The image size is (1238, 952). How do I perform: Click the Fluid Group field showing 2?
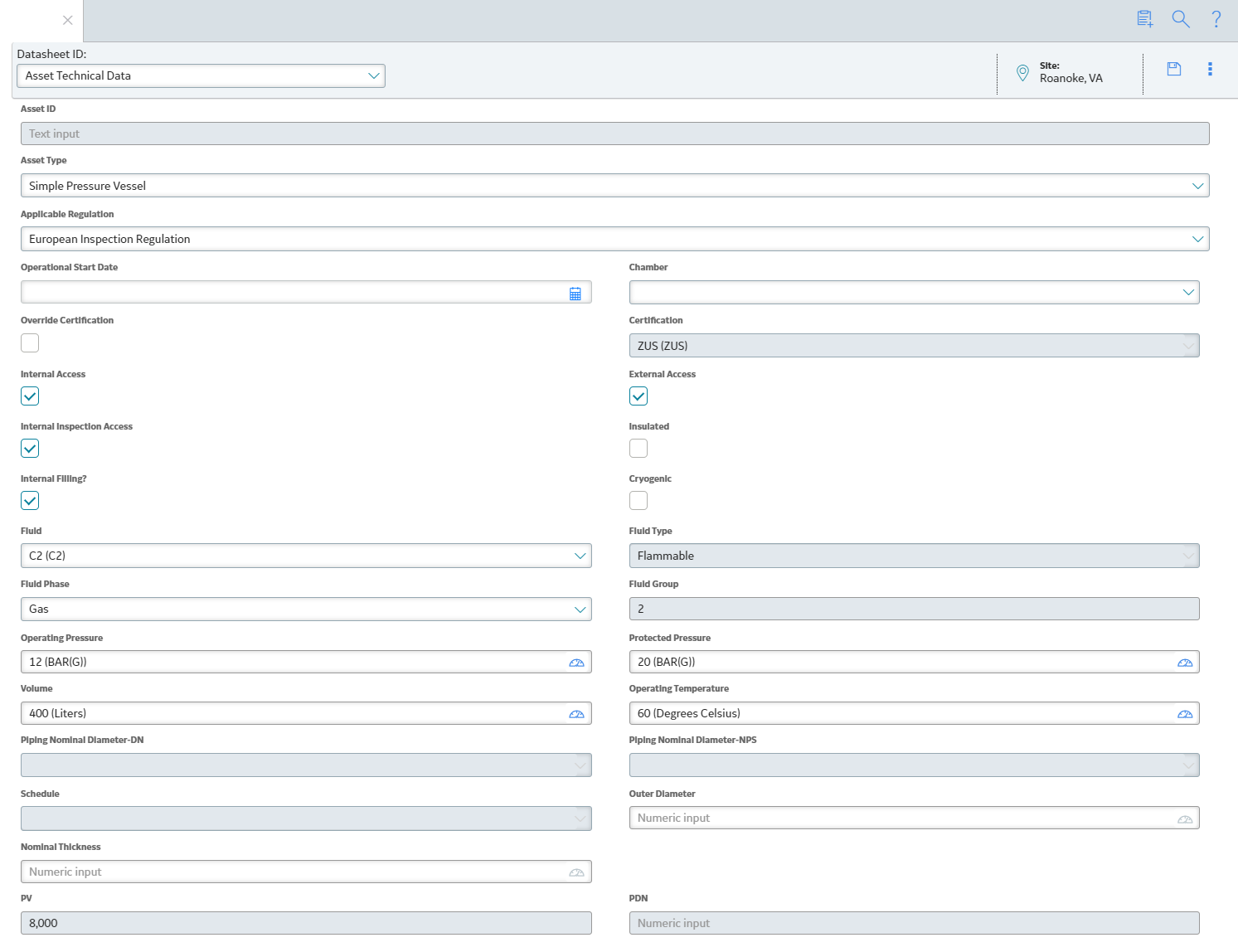pyautogui.click(x=914, y=609)
